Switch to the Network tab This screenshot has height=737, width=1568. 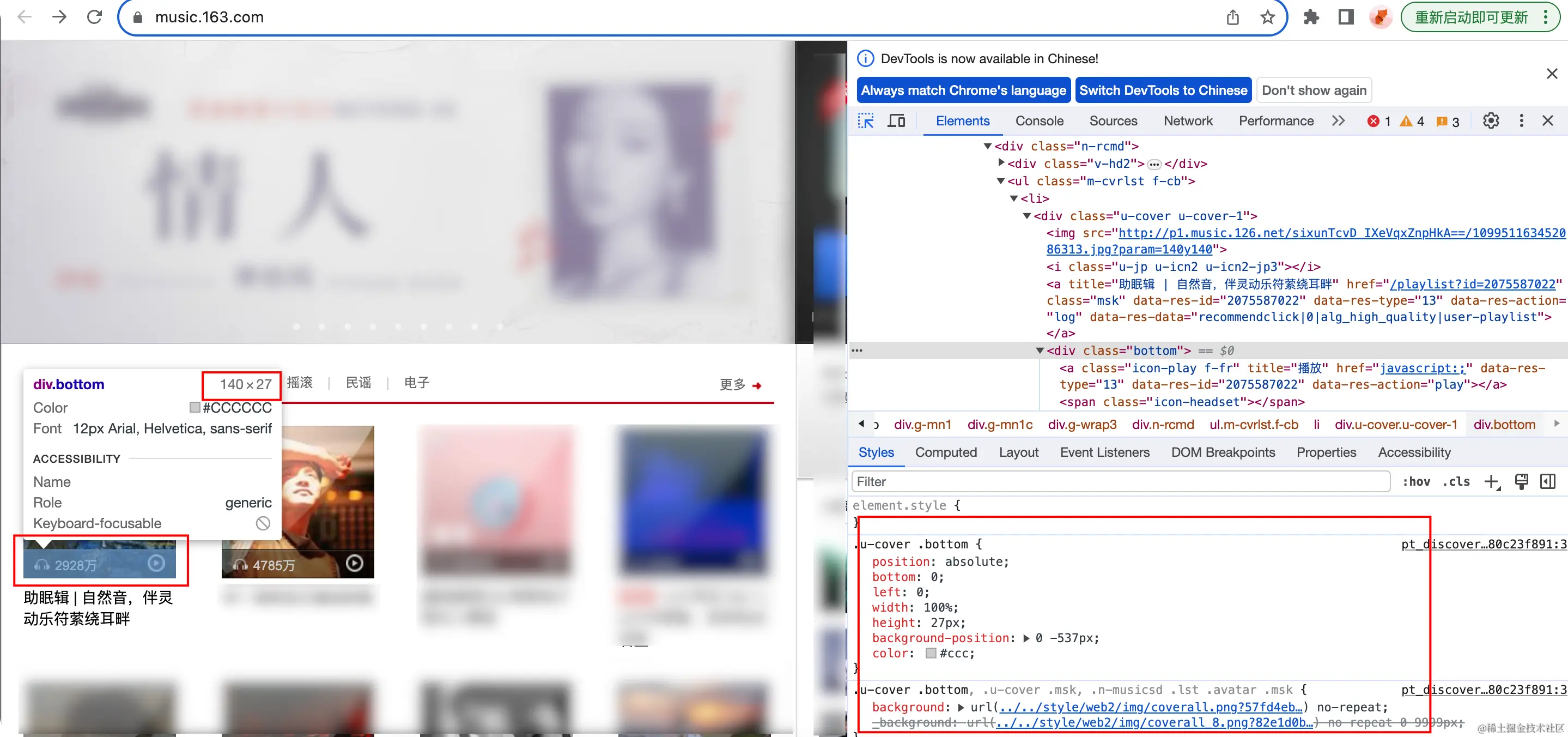[x=1188, y=120]
